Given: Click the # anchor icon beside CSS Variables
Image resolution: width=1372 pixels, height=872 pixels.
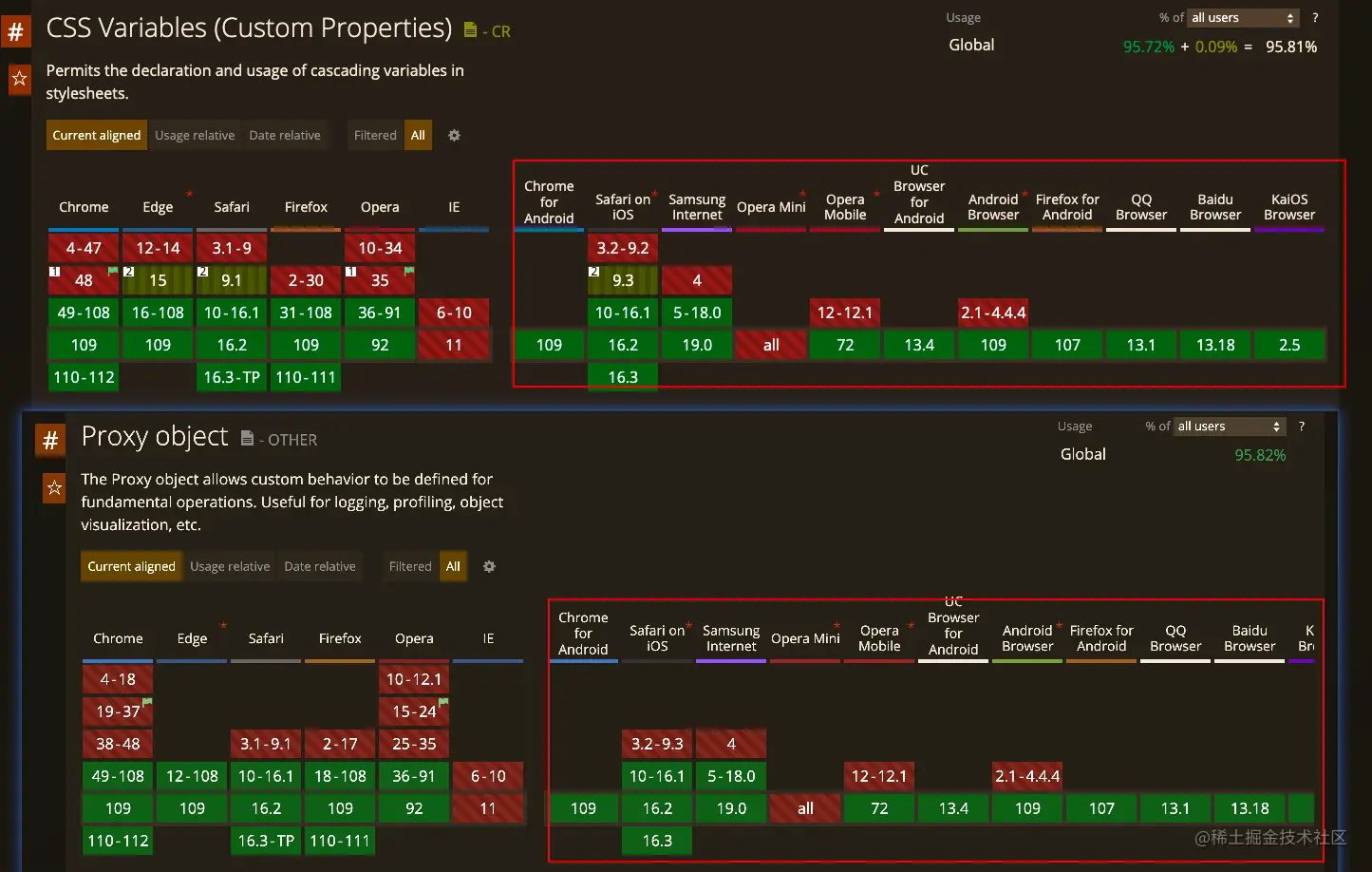Looking at the screenshot, I should pos(16,31).
